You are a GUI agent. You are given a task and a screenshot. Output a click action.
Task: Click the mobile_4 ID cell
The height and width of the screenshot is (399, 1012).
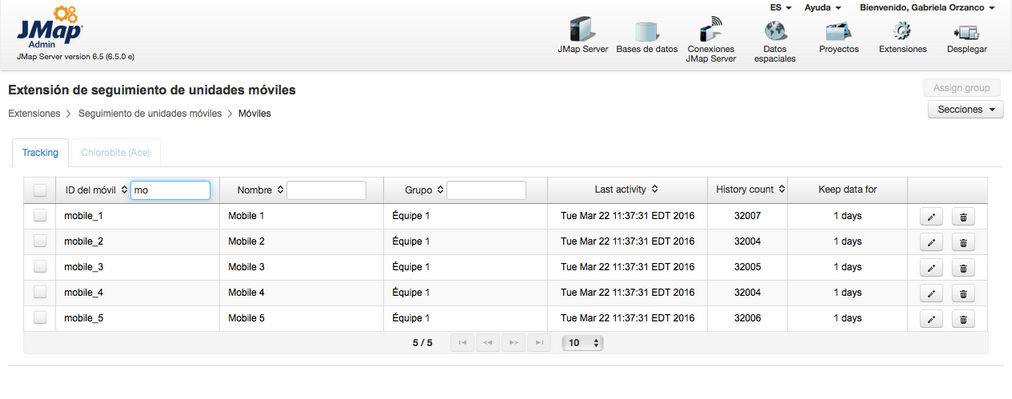click(137, 292)
